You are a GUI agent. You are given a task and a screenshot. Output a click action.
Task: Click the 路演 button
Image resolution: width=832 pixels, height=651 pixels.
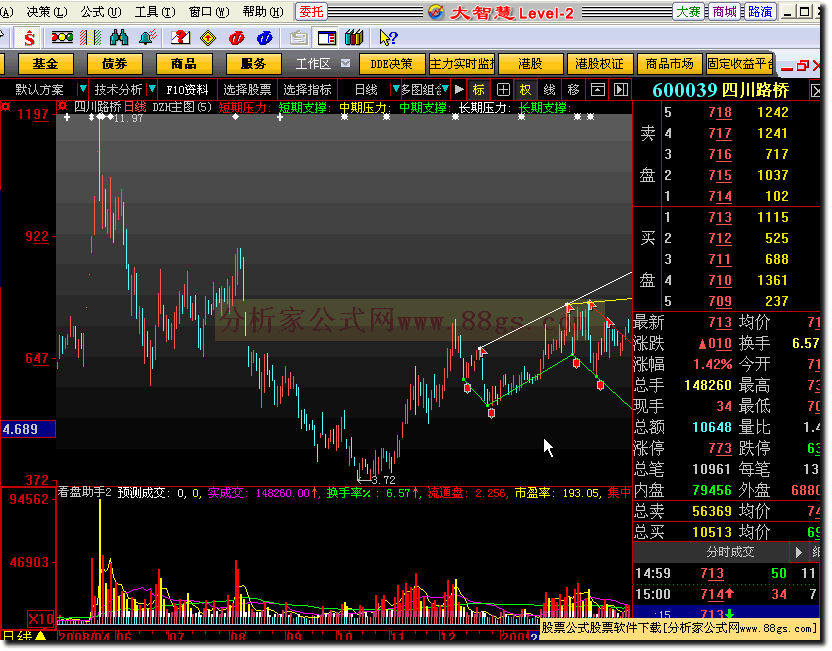[x=760, y=12]
